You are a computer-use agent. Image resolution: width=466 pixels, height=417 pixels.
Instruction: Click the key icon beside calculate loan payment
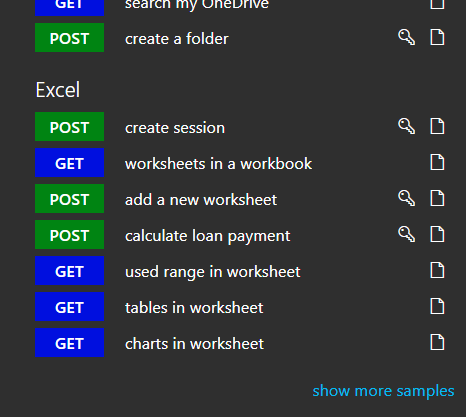[x=407, y=234]
